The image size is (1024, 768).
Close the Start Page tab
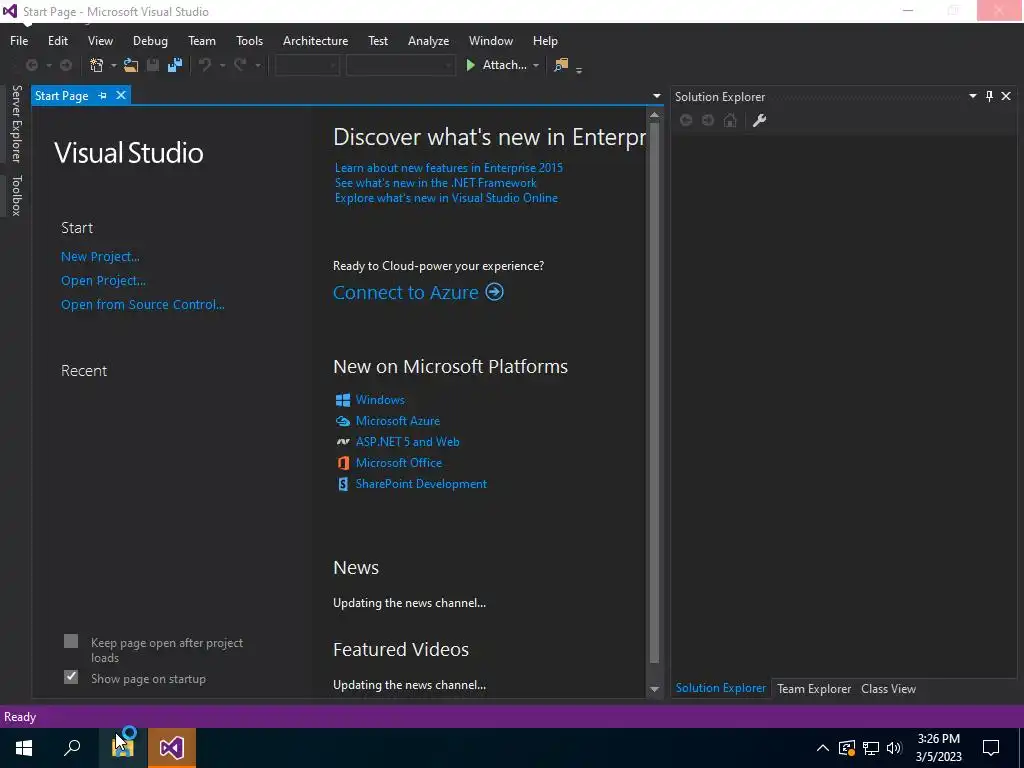121,95
